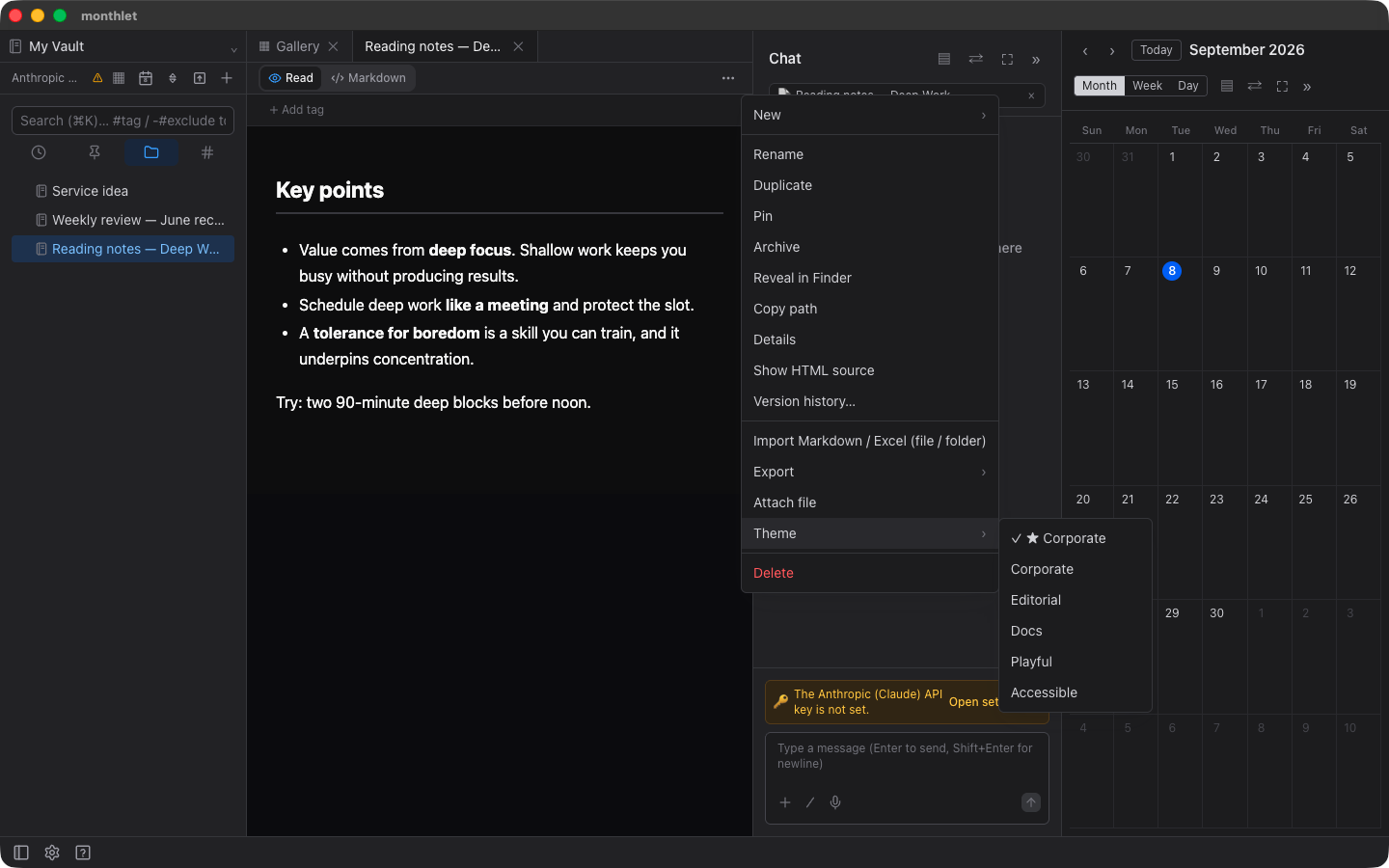The image size is (1389, 868).
Task: Click the Anthropic API warning triangle icon
Action: point(97,78)
